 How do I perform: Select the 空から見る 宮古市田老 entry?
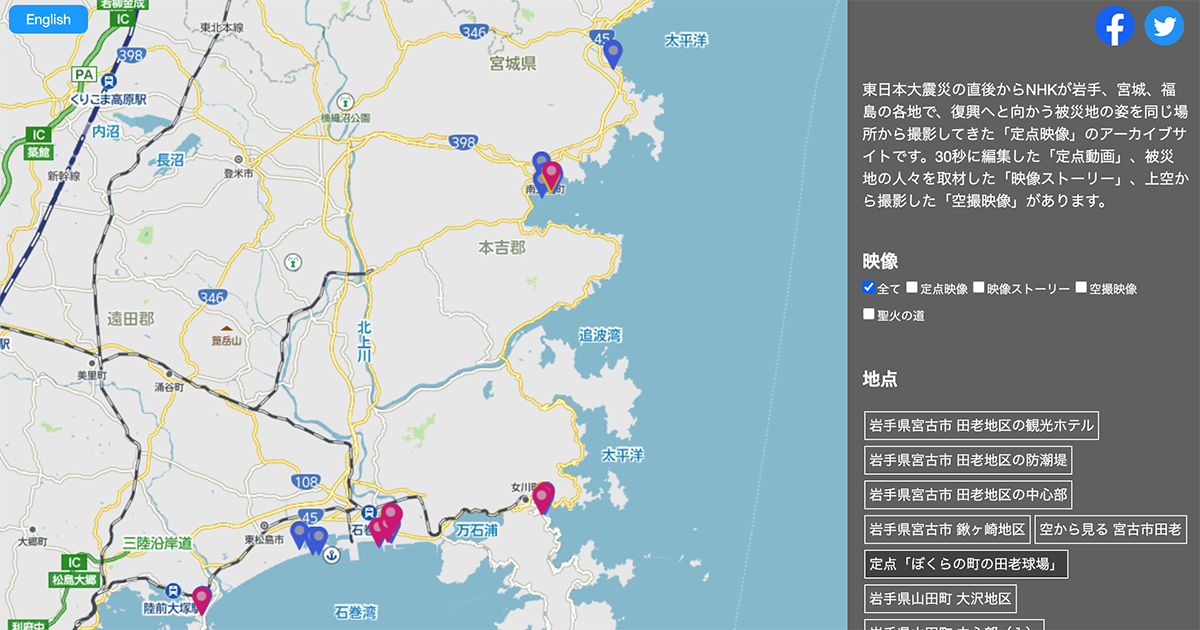coord(1110,529)
